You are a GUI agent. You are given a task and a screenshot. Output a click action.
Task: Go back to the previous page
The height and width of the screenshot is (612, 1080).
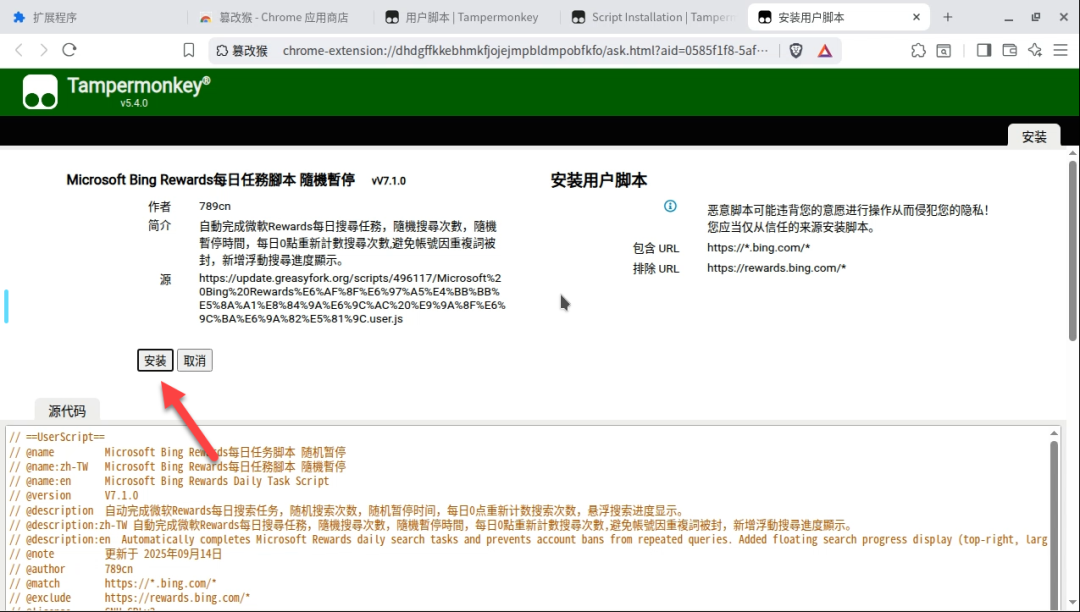coord(19,50)
